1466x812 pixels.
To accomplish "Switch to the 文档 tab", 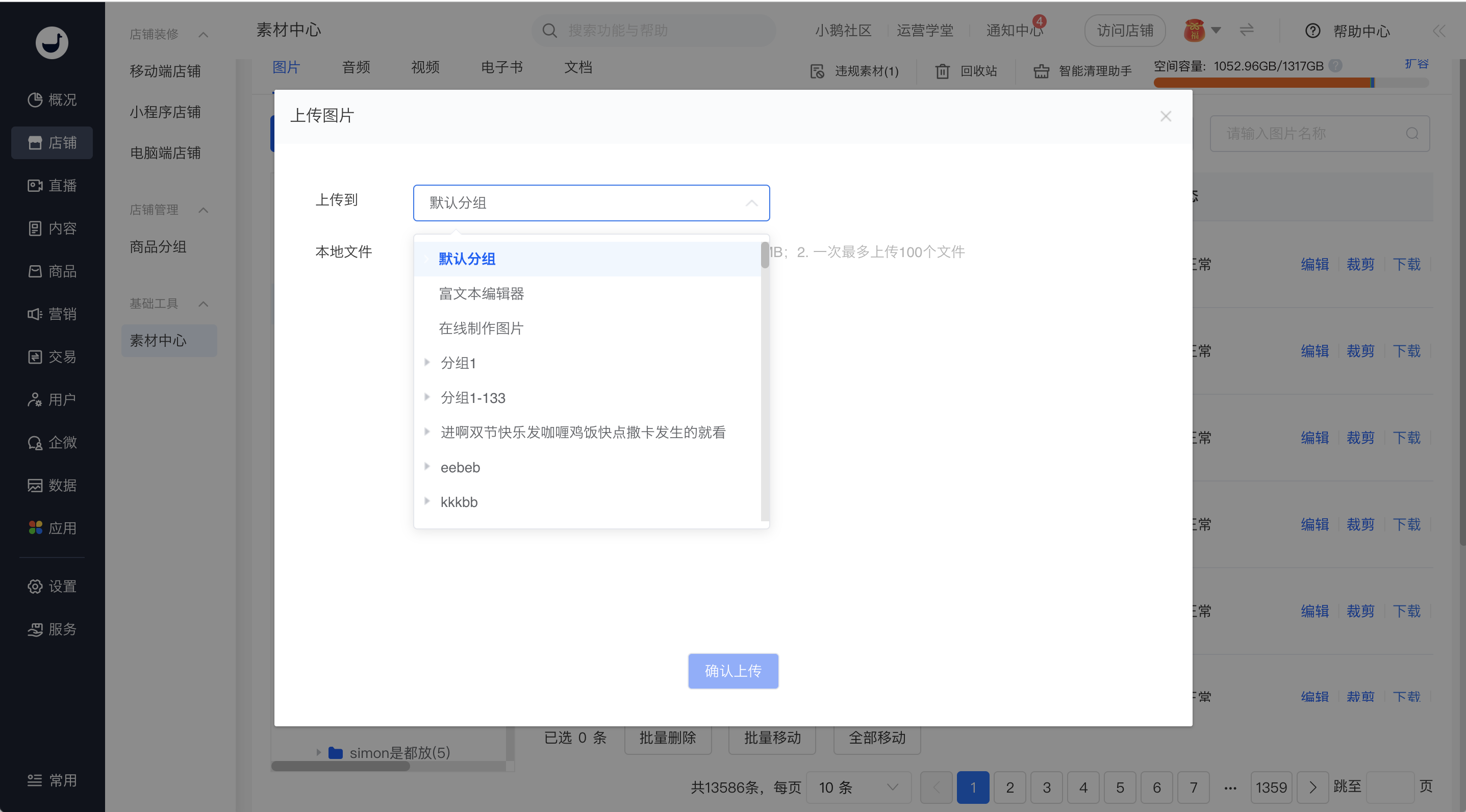I will (x=578, y=67).
